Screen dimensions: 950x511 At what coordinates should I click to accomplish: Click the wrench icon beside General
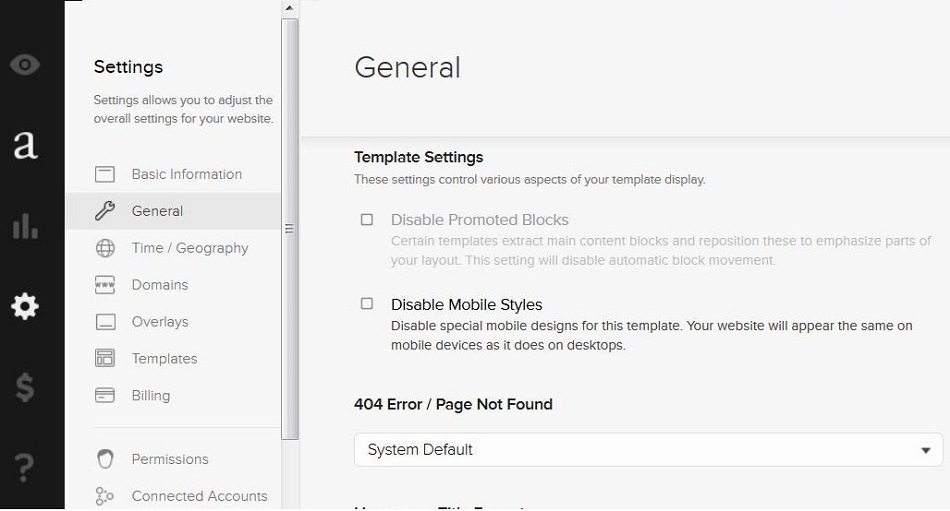105,211
